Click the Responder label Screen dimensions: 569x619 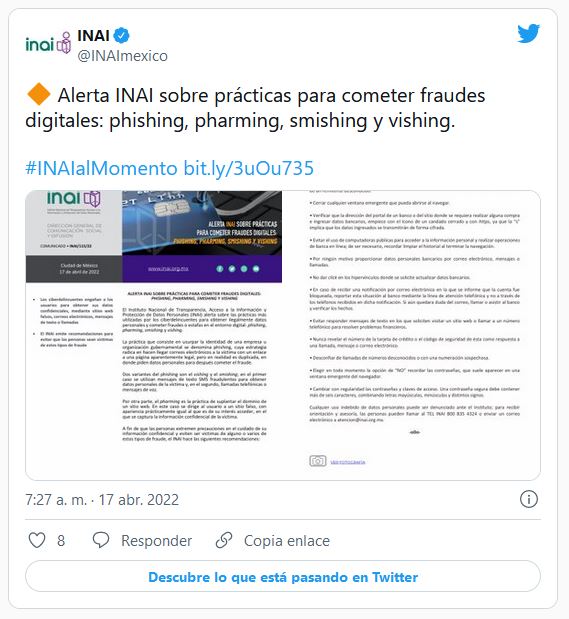156,540
